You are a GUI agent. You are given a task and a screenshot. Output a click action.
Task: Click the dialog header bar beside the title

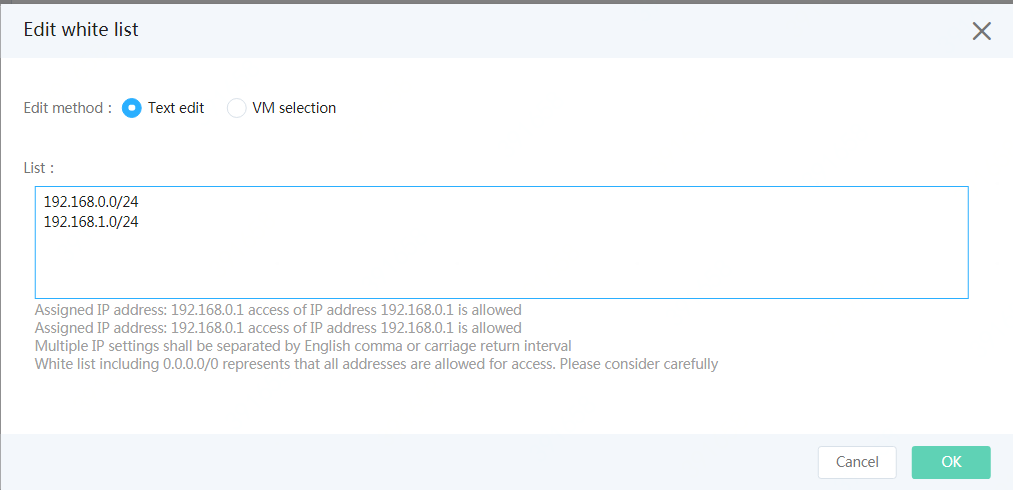click(x=549, y=30)
